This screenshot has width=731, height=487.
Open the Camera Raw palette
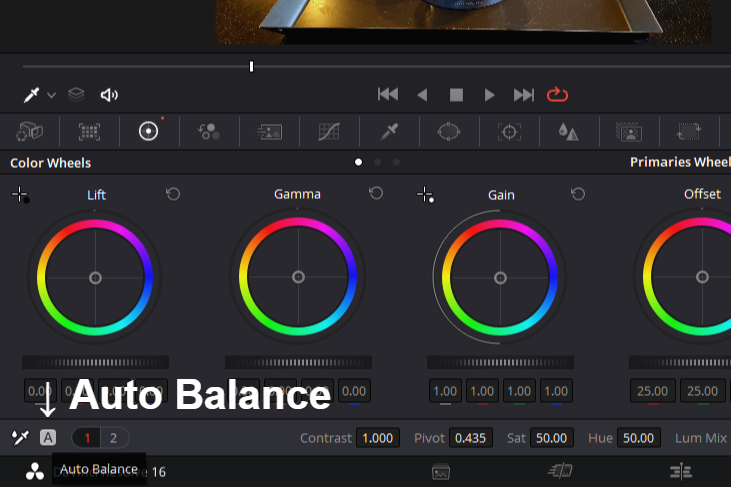click(29, 131)
